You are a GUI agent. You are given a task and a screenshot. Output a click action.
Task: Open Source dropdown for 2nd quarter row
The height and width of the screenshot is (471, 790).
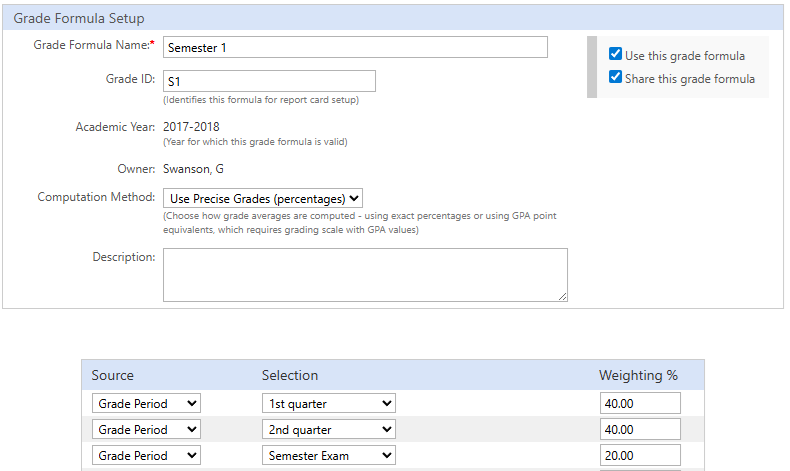coord(146,430)
